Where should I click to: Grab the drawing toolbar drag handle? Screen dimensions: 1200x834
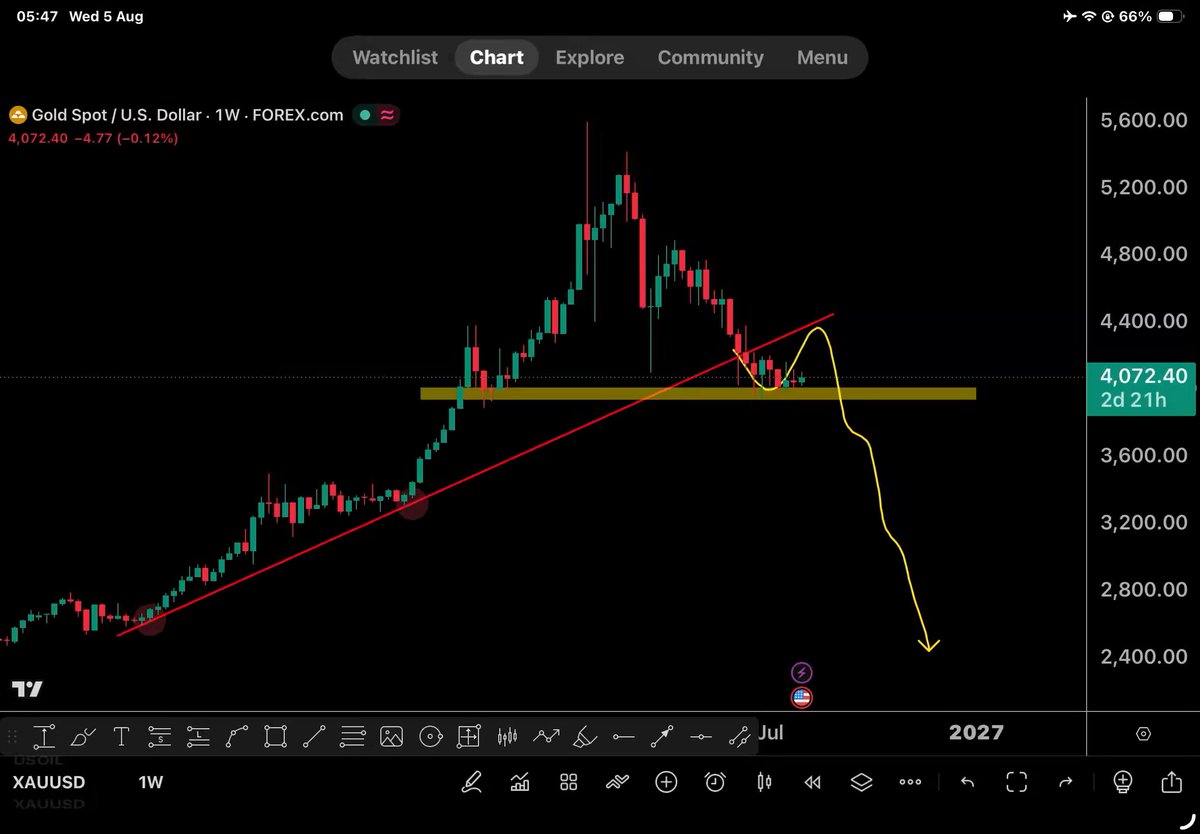point(13,737)
